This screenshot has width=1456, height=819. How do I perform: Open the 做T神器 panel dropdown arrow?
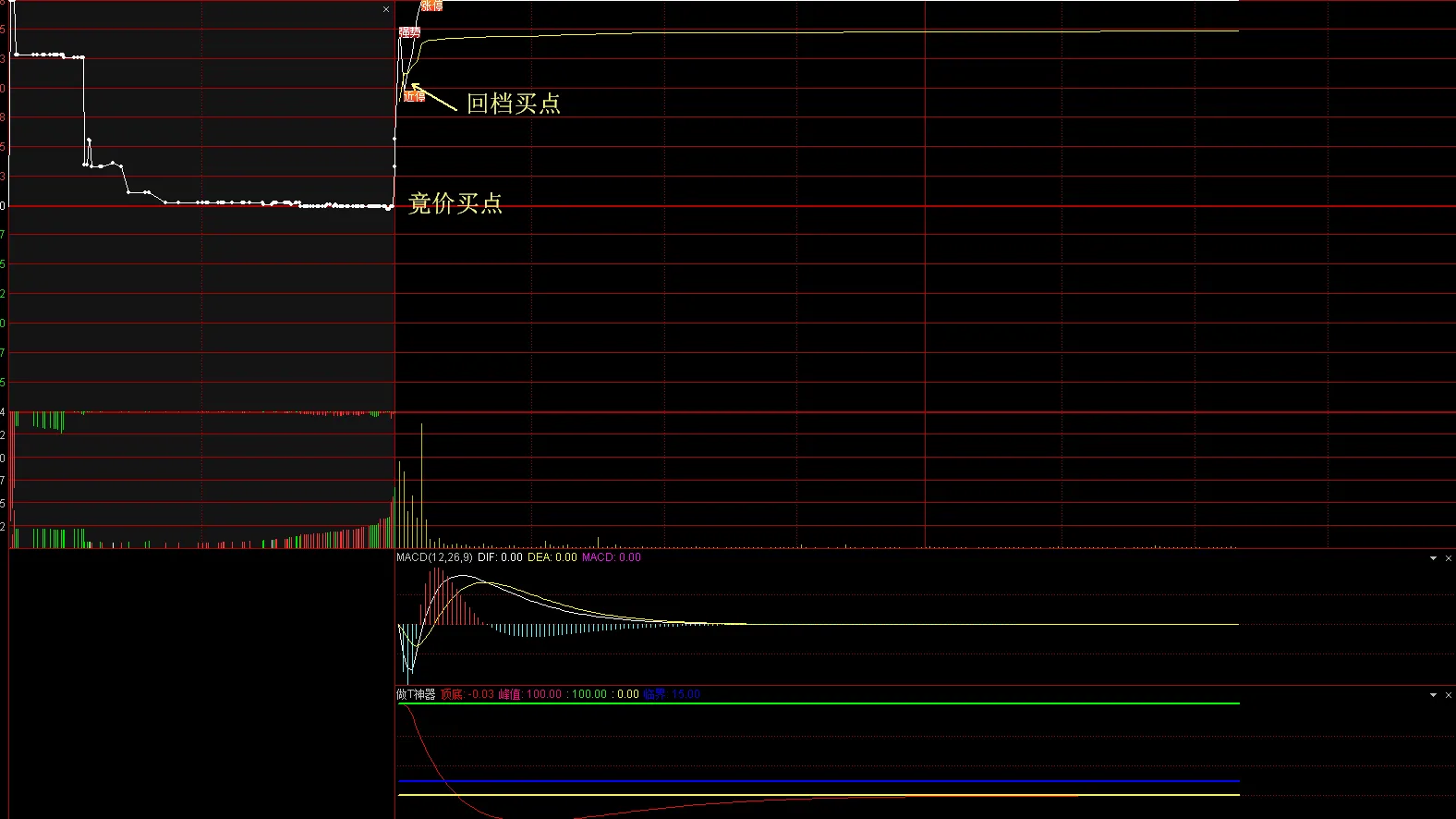pyautogui.click(x=1433, y=695)
